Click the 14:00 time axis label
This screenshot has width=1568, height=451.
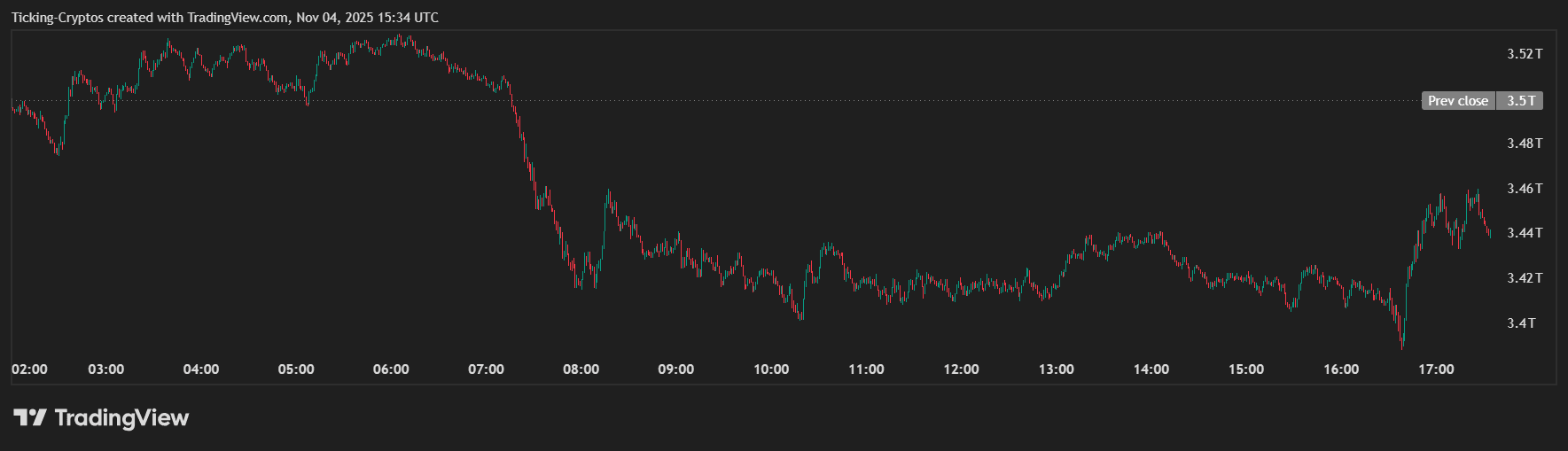coord(1151,369)
